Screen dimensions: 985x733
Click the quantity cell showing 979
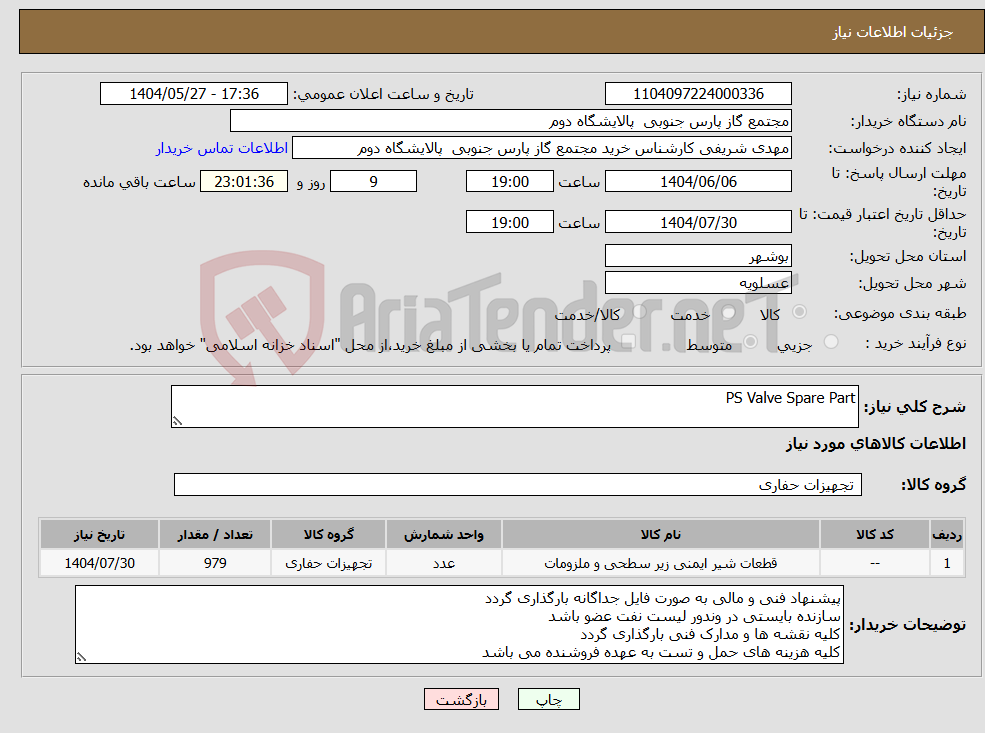pos(214,562)
